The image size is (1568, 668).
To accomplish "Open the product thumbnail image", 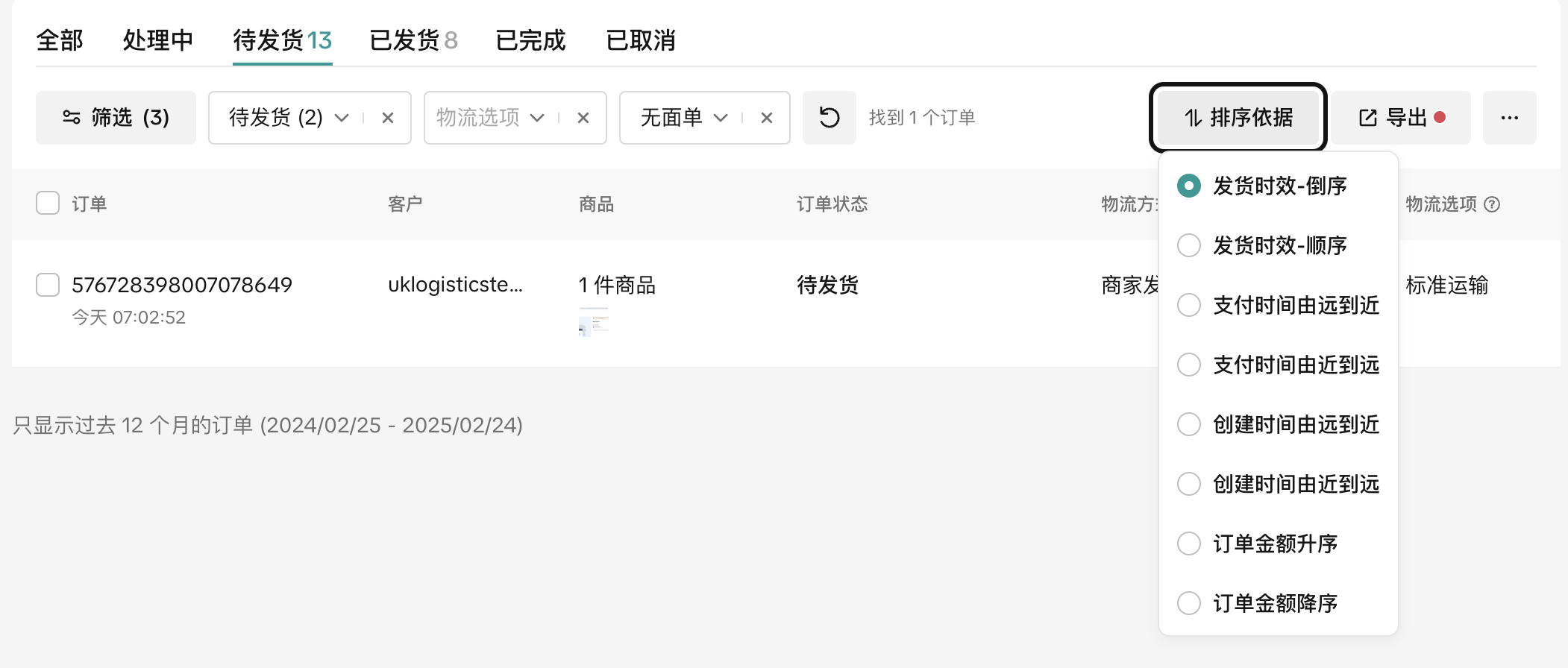I will 594,322.
